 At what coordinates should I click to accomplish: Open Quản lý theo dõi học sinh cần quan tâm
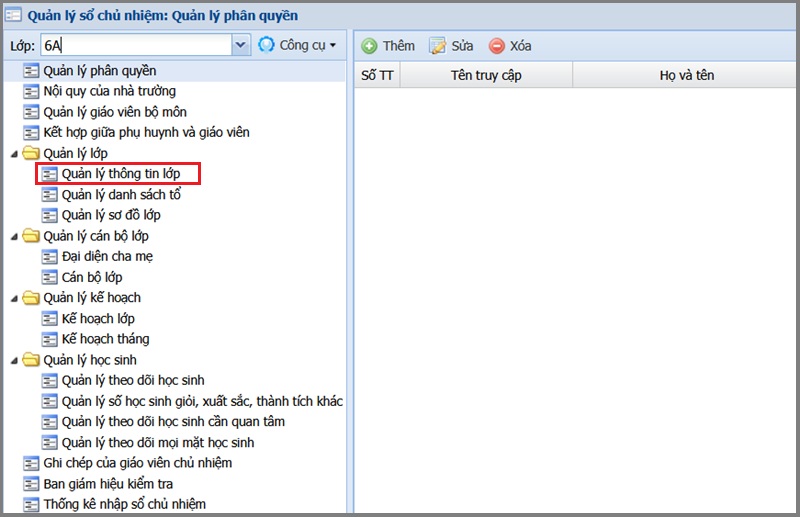coord(173,422)
